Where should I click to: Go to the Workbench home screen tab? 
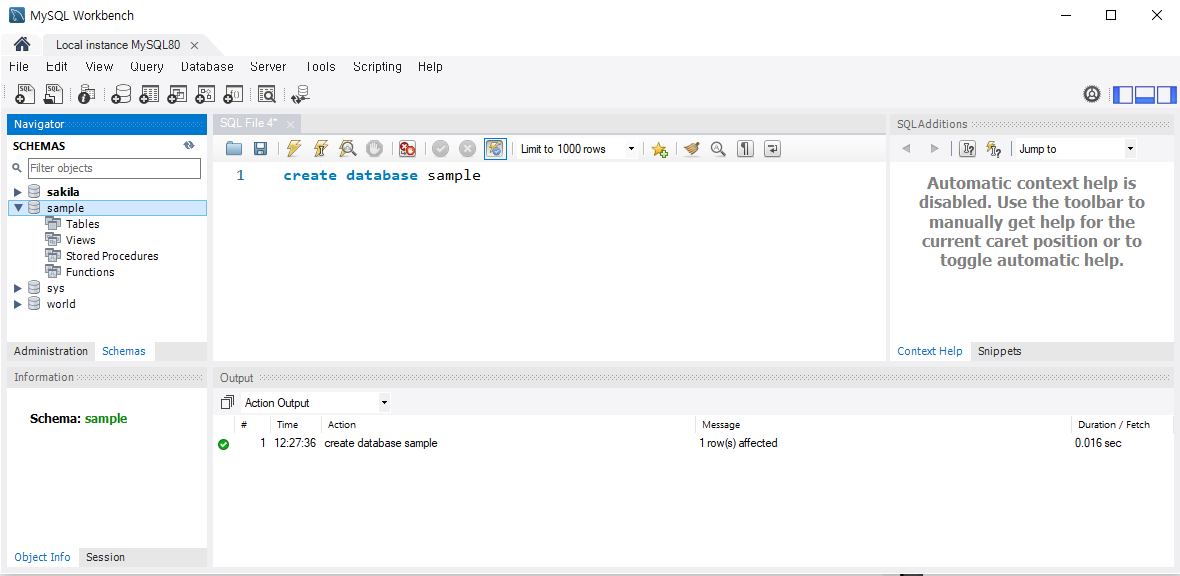pos(22,44)
